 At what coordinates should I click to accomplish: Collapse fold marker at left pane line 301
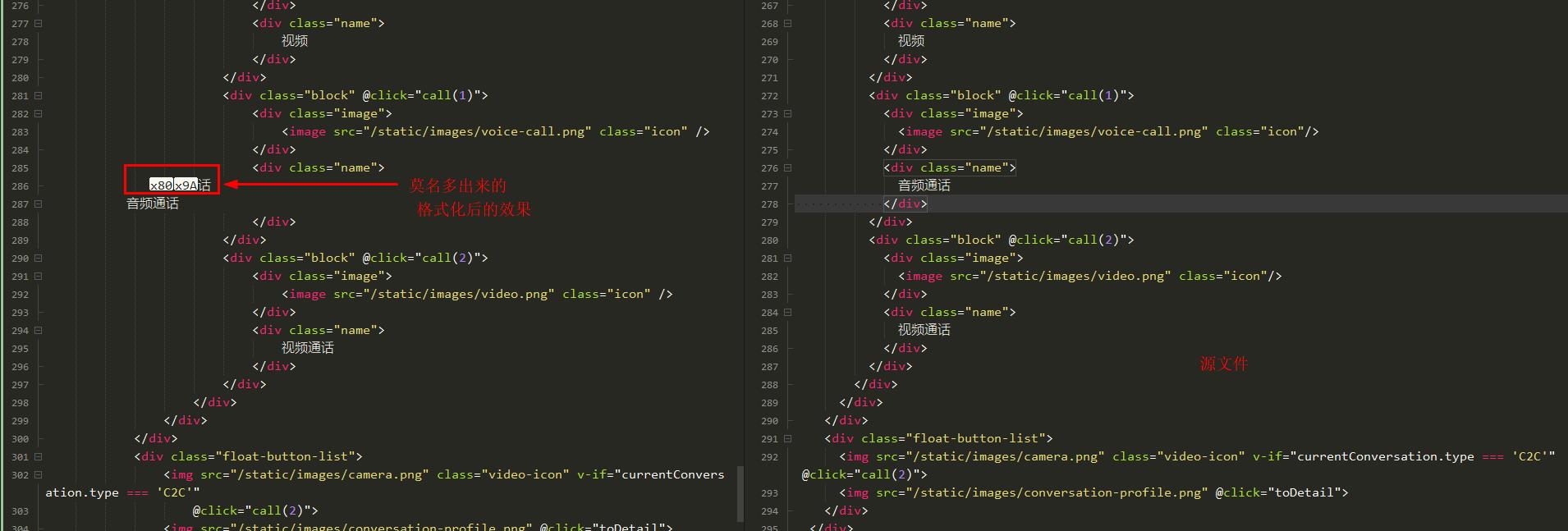click(38, 456)
